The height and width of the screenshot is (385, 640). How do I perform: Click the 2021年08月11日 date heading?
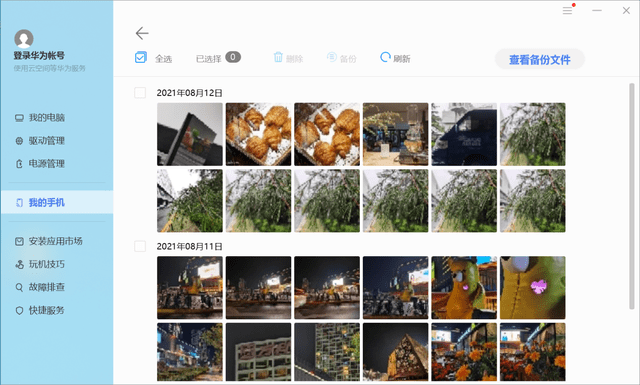click(x=189, y=247)
